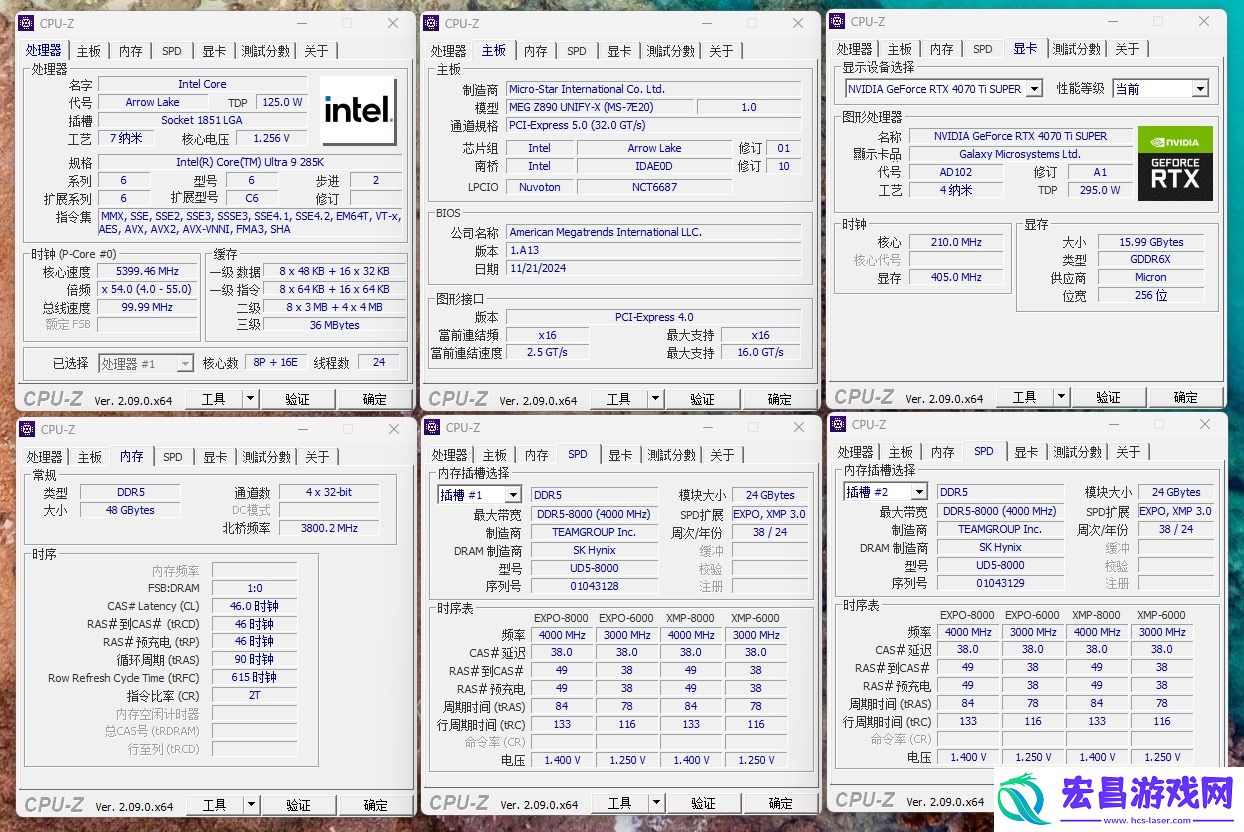Click 'TEAMGROUP Inc.' in the 插槽 #1 window
The width and height of the screenshot is (1244, 832).
tap(595, 532)
